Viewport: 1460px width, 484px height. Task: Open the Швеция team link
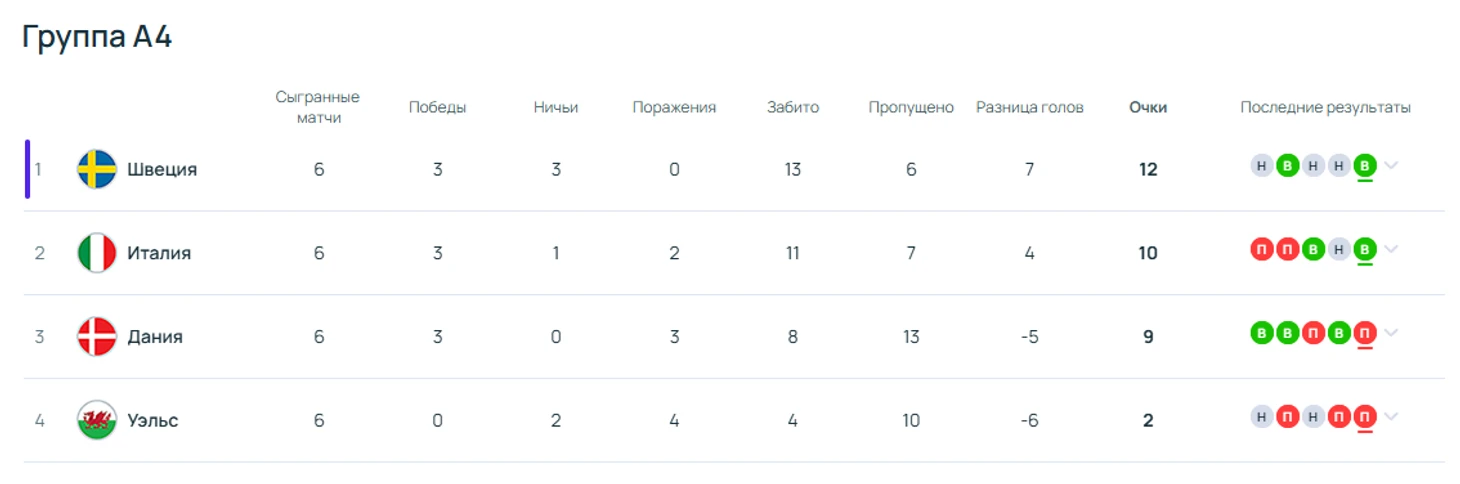(162, 169)
